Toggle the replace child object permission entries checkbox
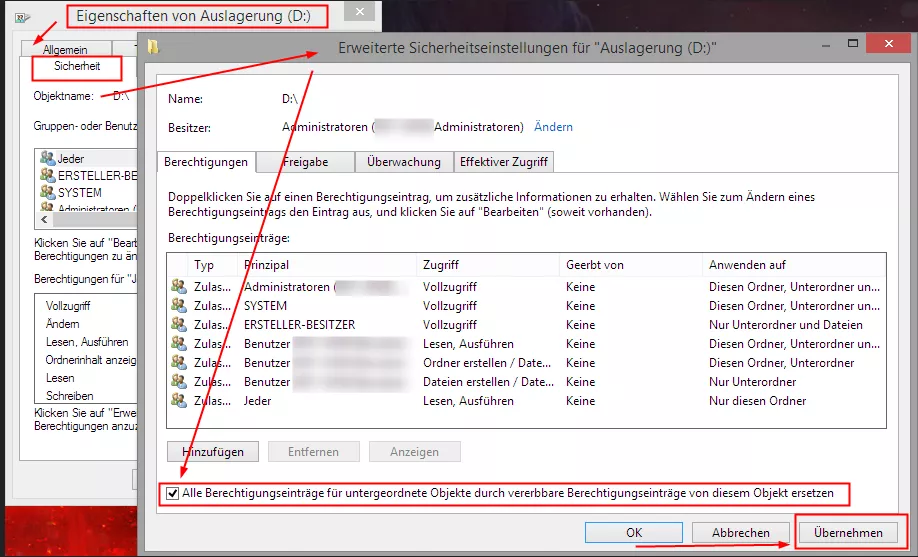918x557 pixels. [172, 493]
